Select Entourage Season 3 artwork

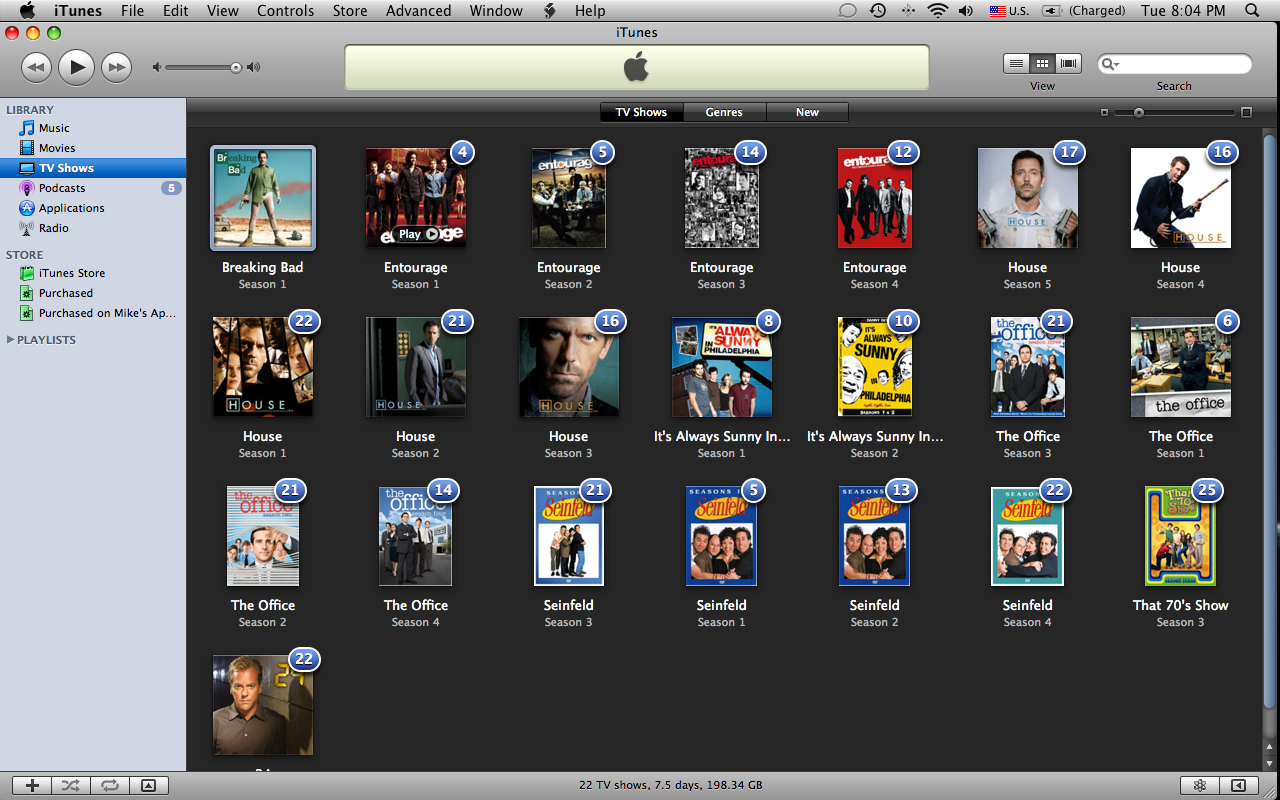click(x=722, y=198)
